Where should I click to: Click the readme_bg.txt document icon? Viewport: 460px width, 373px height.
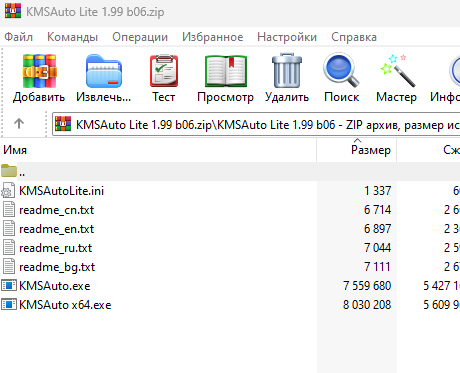point(9,267)
